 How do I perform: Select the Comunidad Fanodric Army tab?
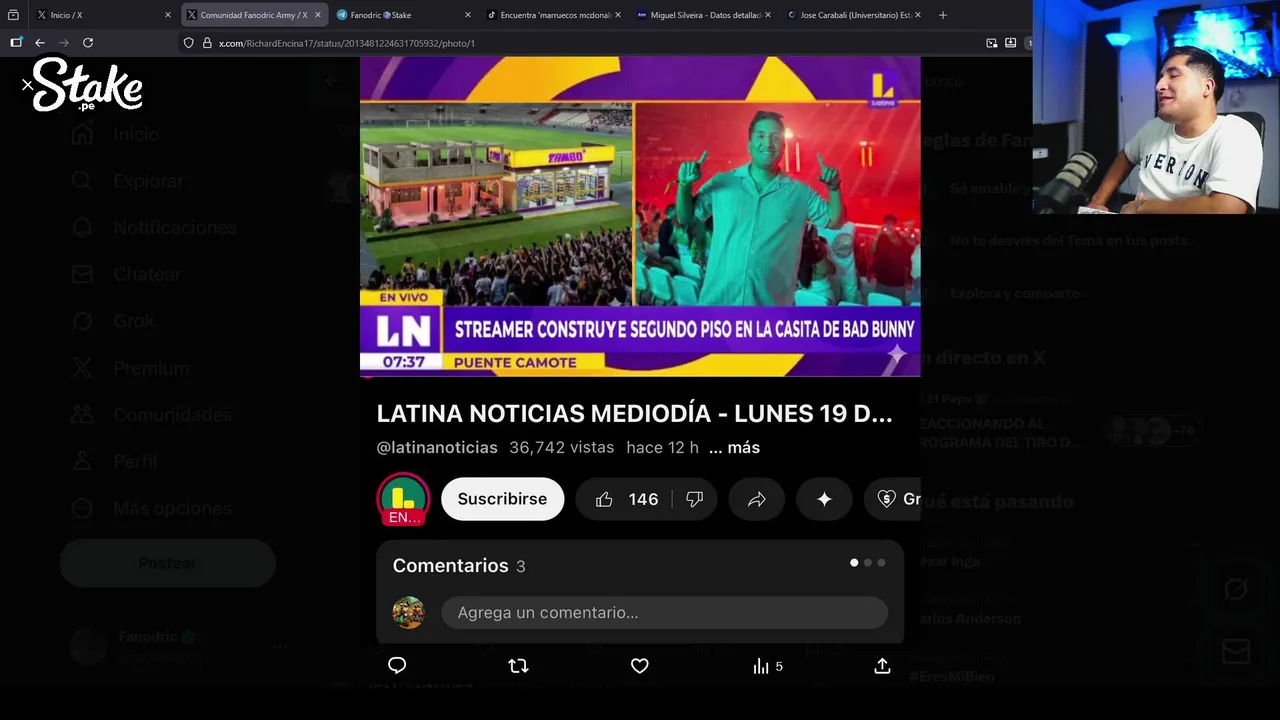click(x=254, y=15)
